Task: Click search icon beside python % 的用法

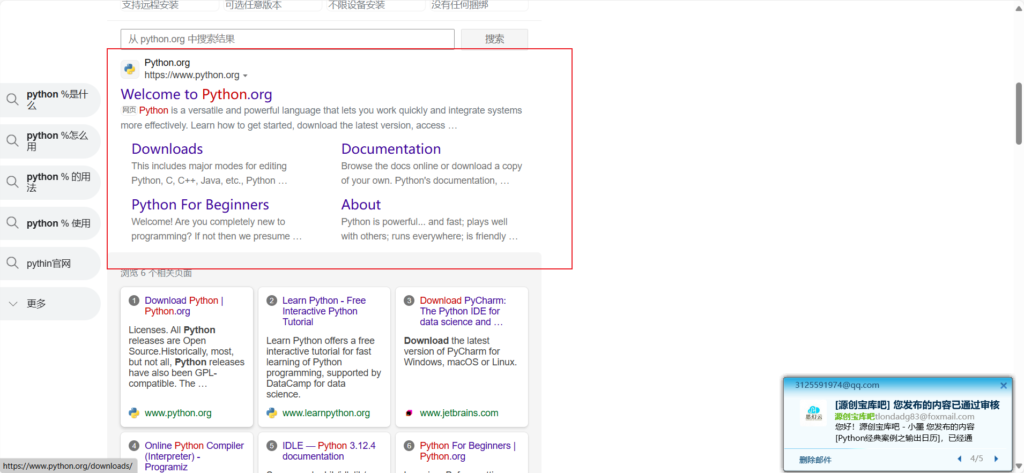Action: pos(12,182)
